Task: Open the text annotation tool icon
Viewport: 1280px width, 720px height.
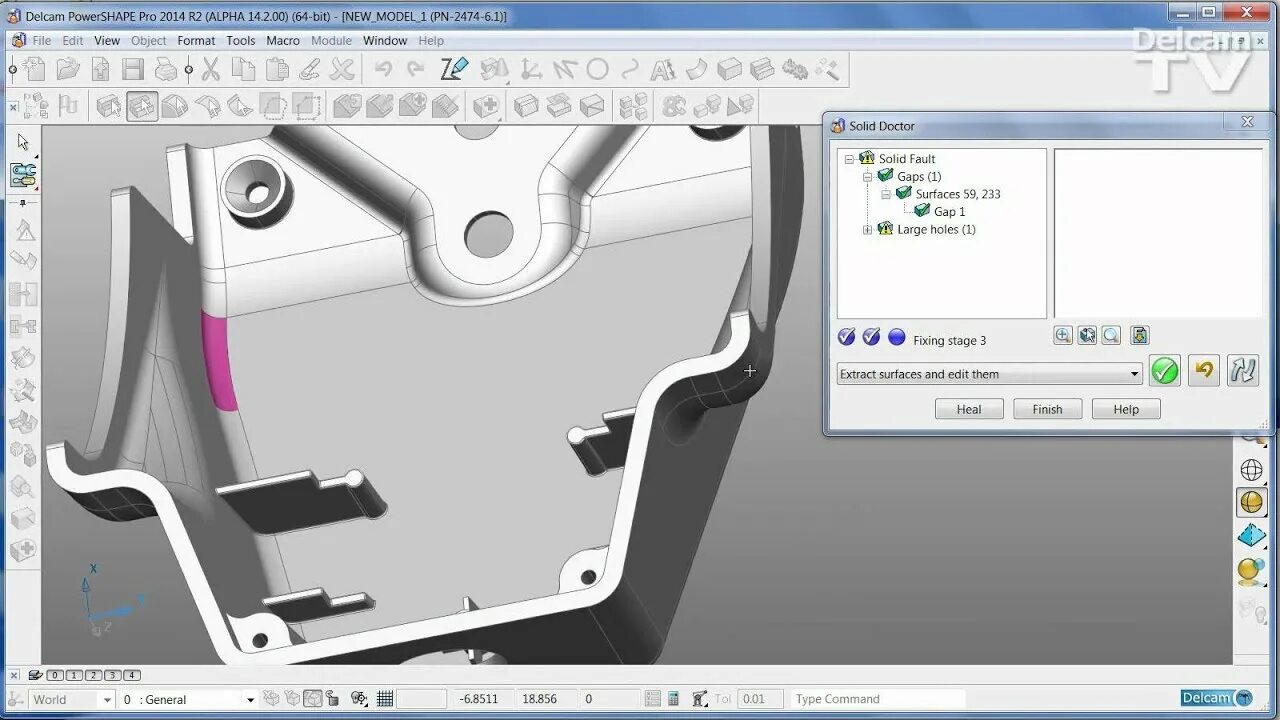Action: tap(662, 69)
